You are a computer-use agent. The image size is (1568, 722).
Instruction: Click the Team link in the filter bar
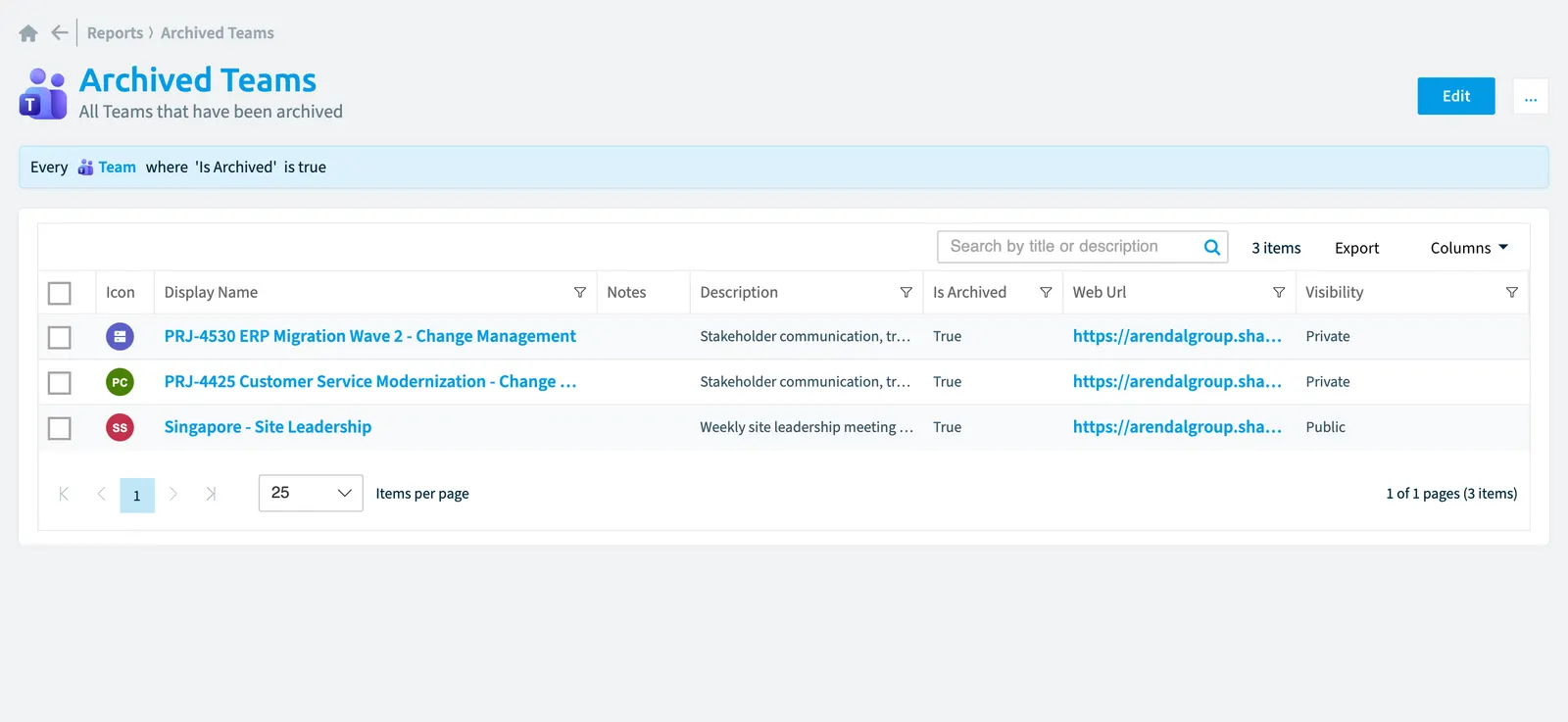[x=118, y=168]
